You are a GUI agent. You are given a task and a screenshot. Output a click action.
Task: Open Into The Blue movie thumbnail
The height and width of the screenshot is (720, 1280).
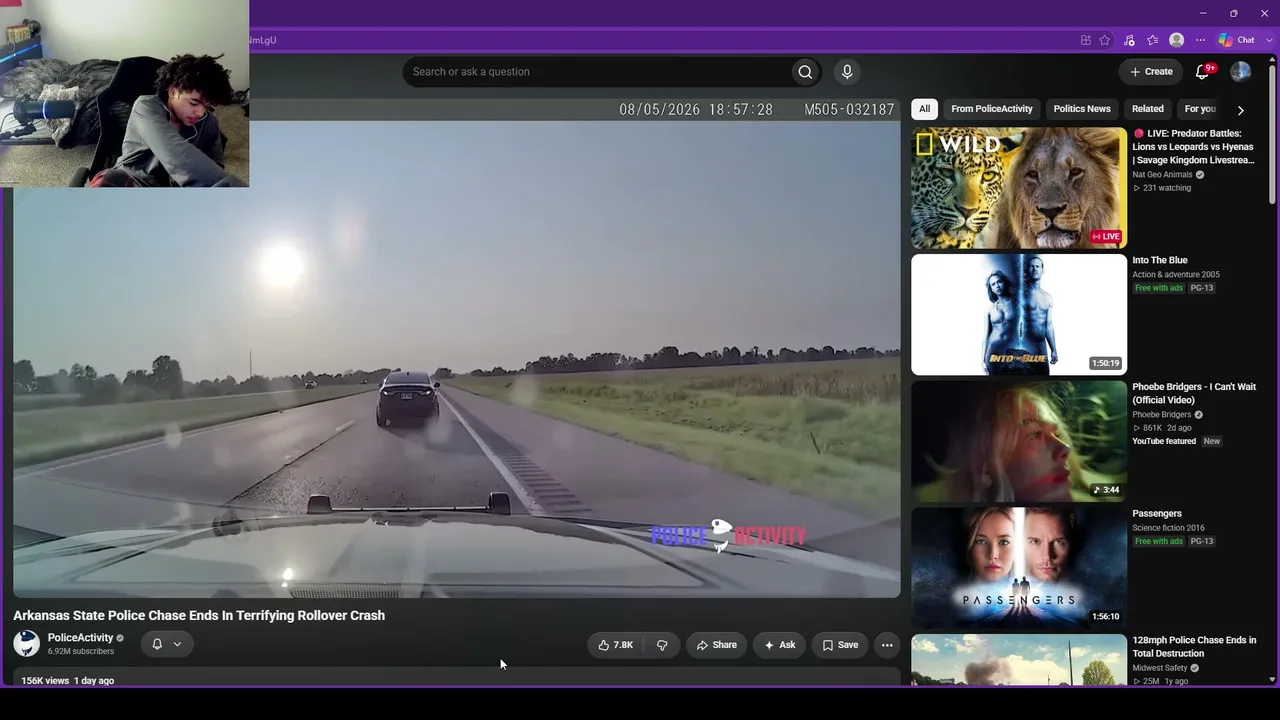click(1019, 315)
